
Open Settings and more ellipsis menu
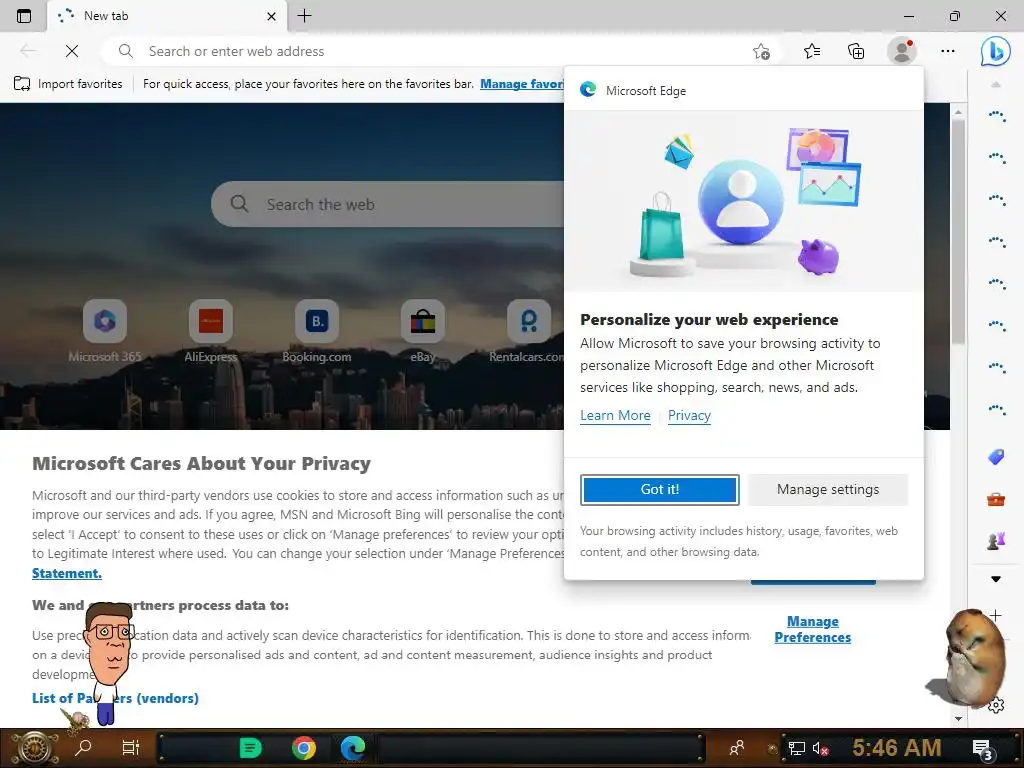point(948,51)
